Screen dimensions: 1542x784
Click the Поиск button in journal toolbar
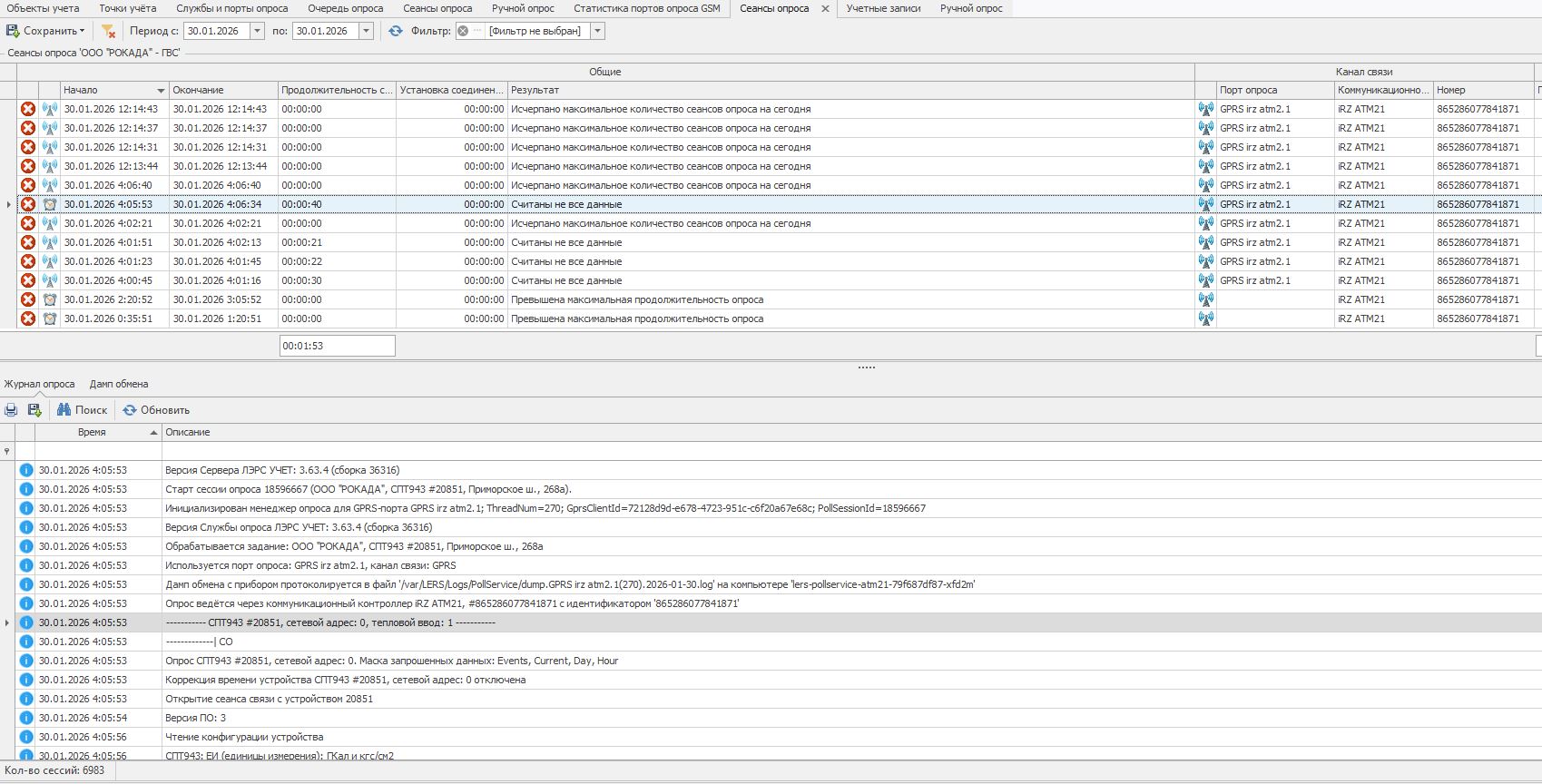tap(82, 410)
